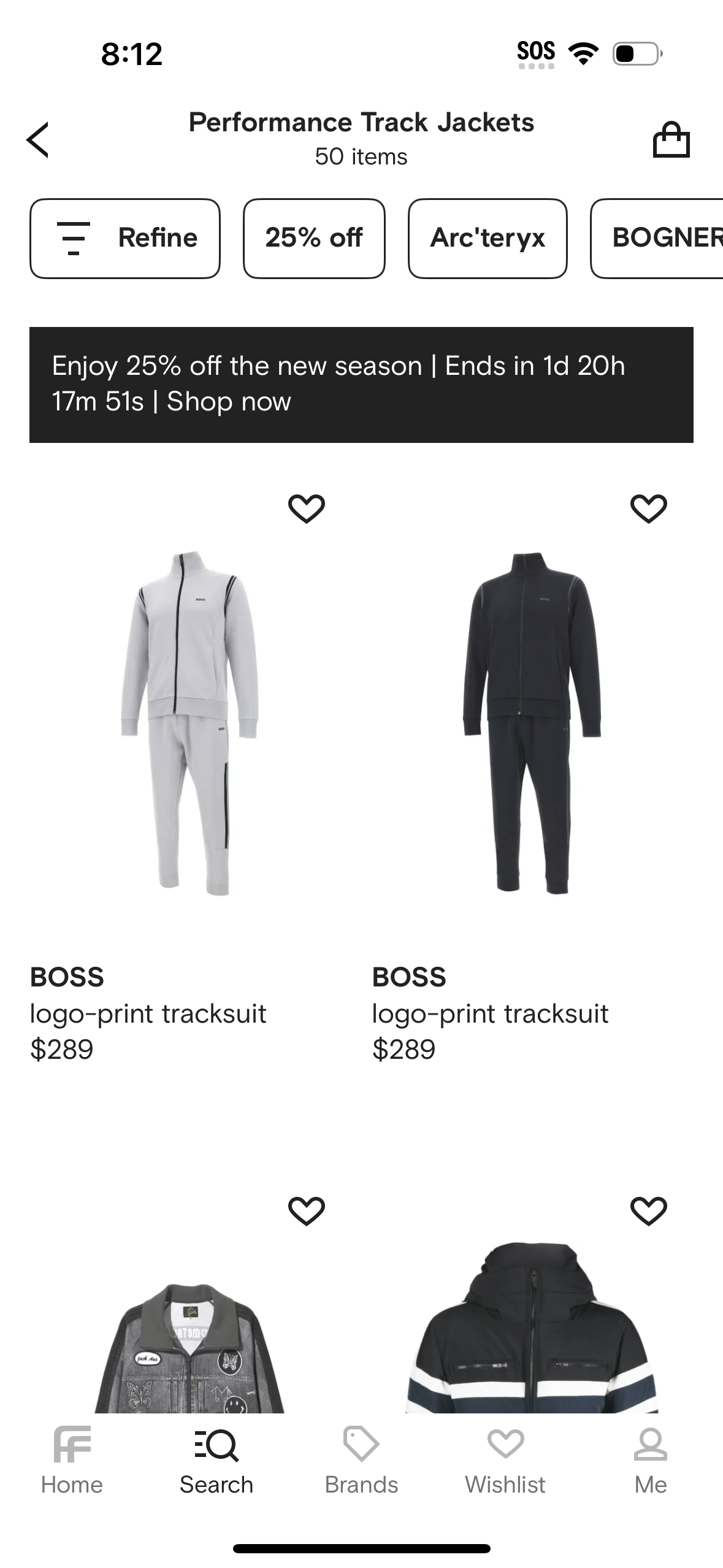Screen dimensions: 723x1568
Task: View the black BOSS tracksuit image
Action: click(532, 723)
